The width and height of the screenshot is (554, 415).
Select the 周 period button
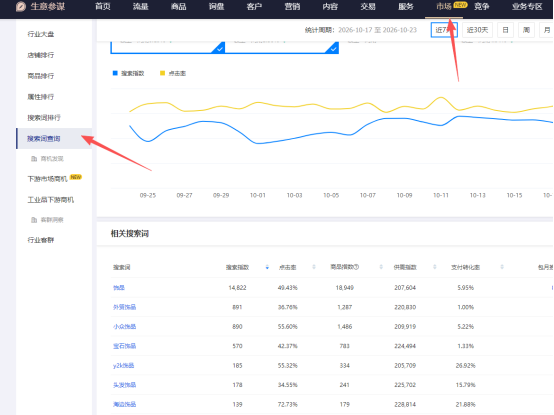526,30
